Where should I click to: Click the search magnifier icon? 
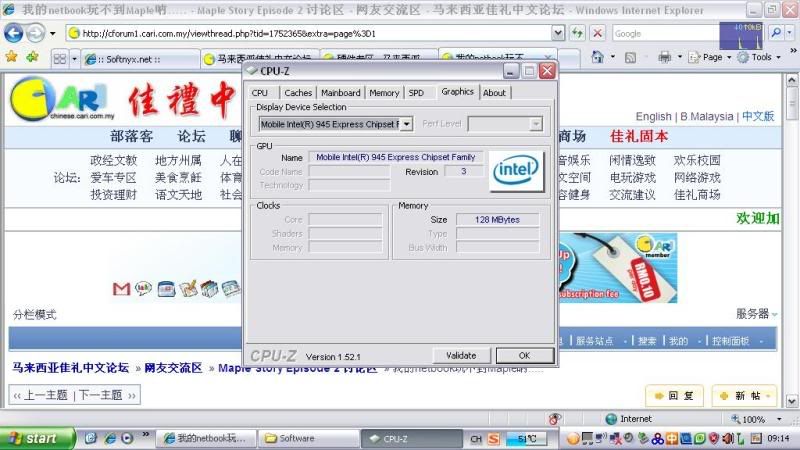click(778, 33)
